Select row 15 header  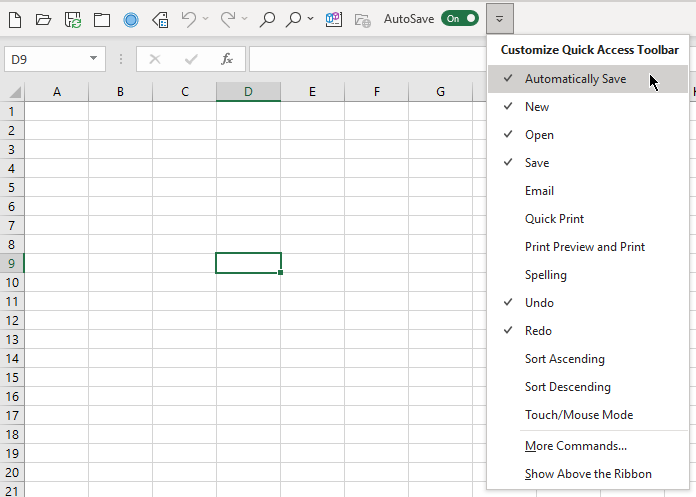(x=12, y=378)
